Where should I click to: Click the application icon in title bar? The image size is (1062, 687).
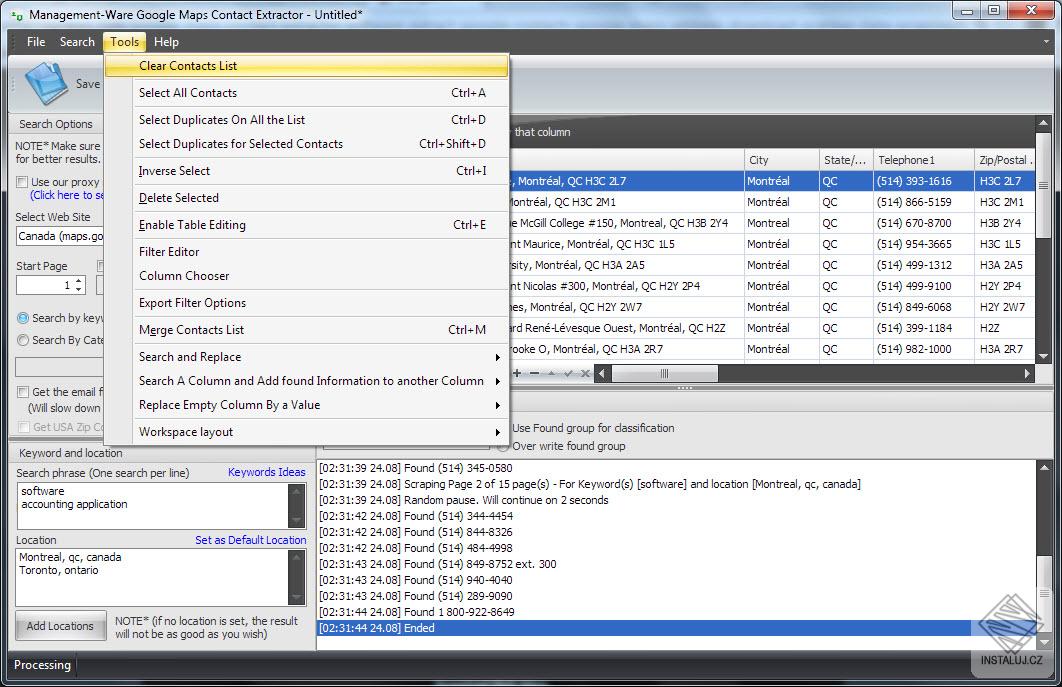[x=17, y=15]
